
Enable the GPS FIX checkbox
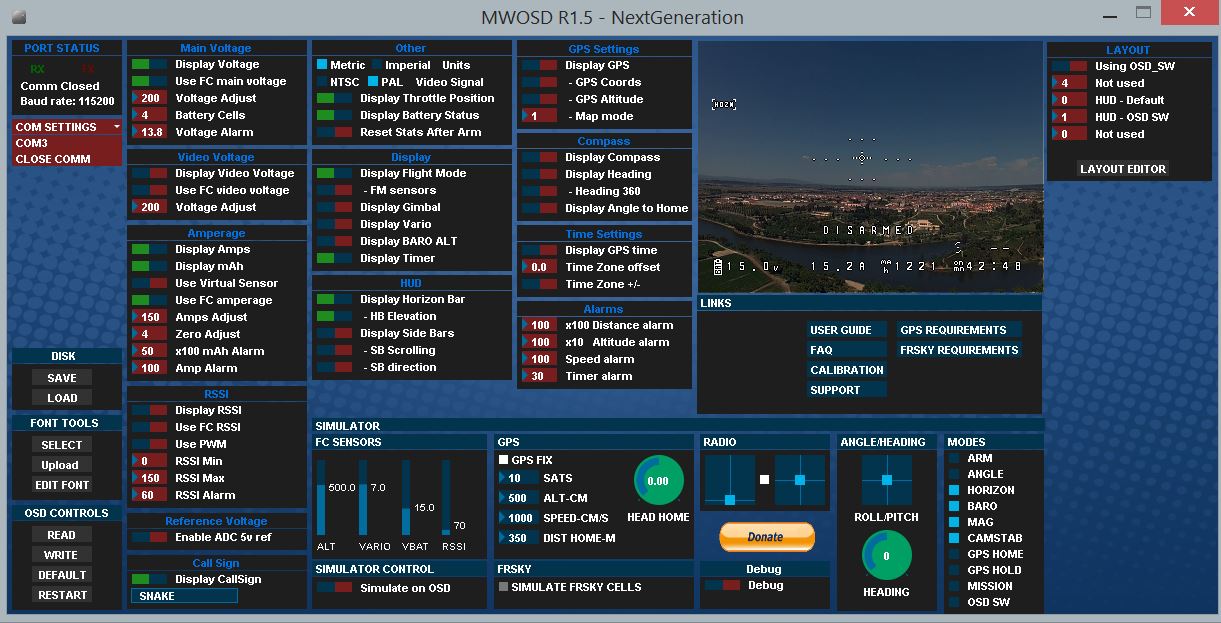click(504, 461)
